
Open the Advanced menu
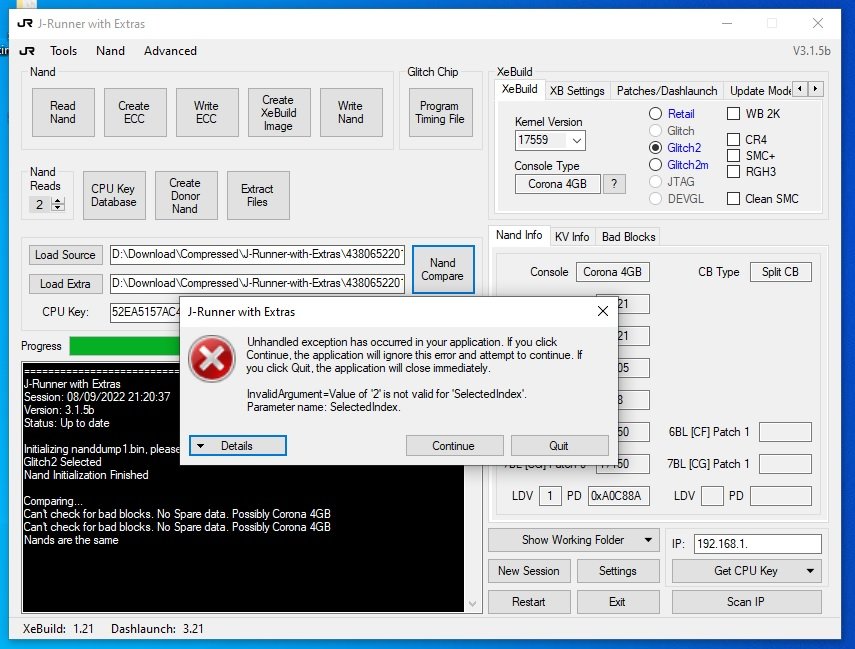point(170,51)
